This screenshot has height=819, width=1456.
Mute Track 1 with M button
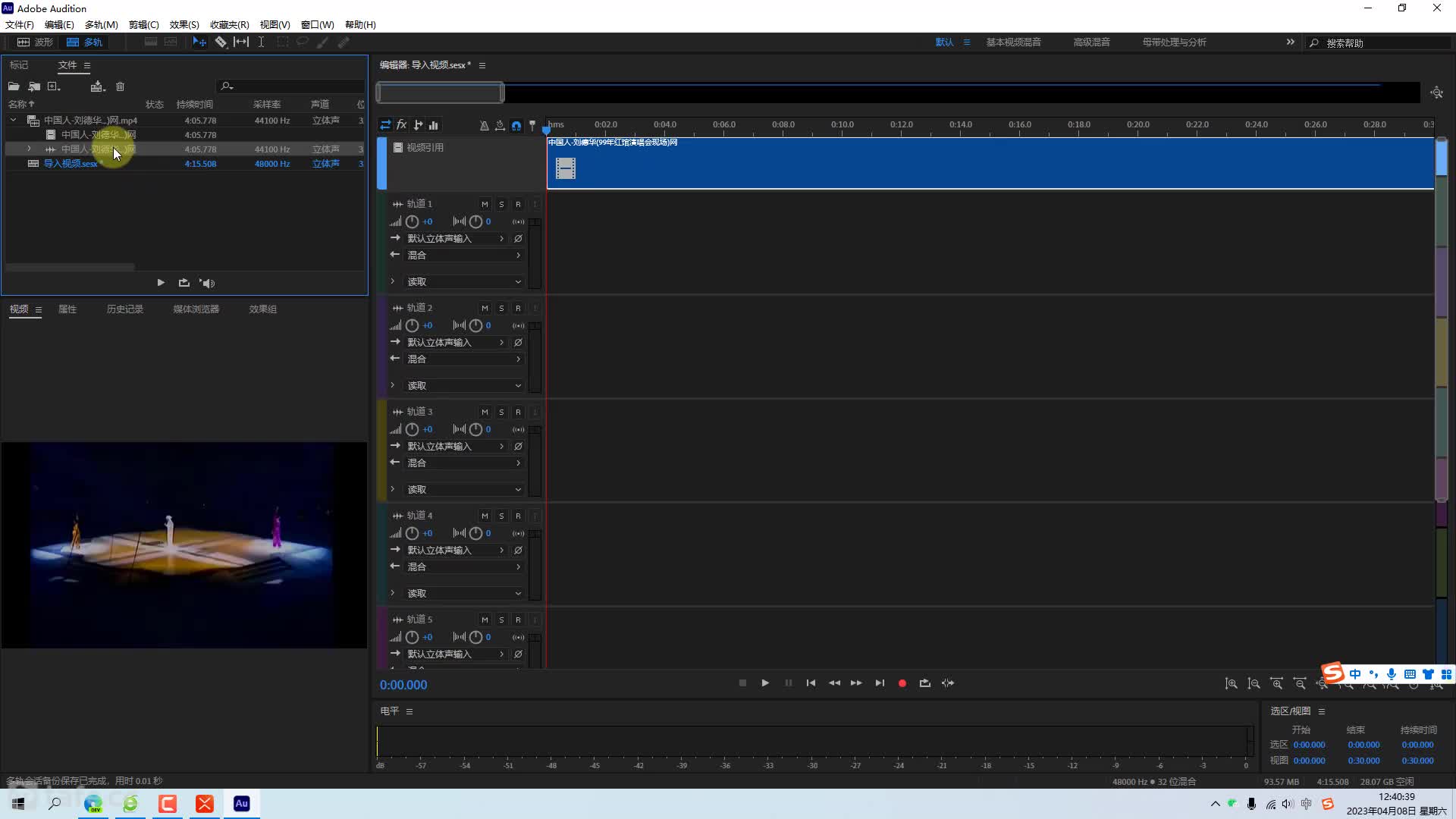point(485,204)
